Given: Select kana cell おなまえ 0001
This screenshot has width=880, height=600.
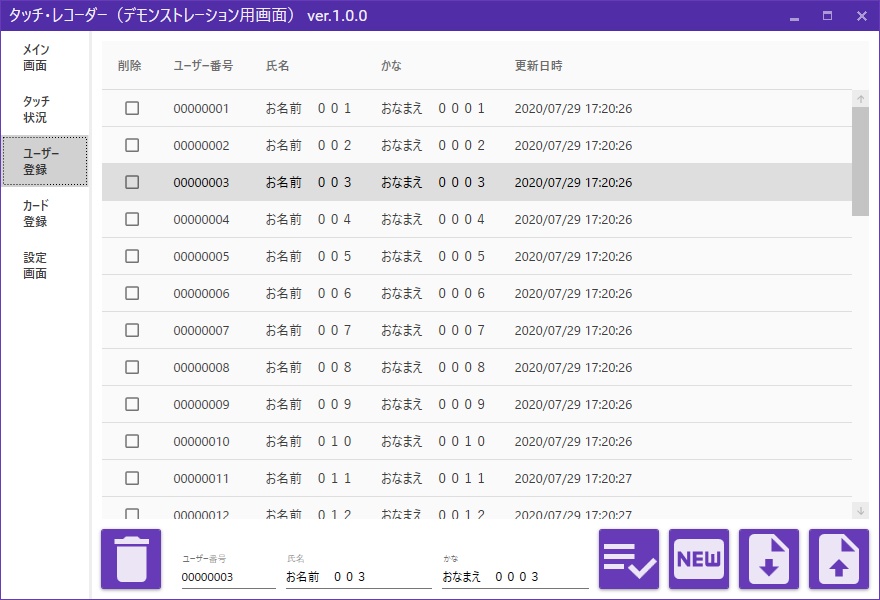Looking at the screenshot, I should [433, 108].
